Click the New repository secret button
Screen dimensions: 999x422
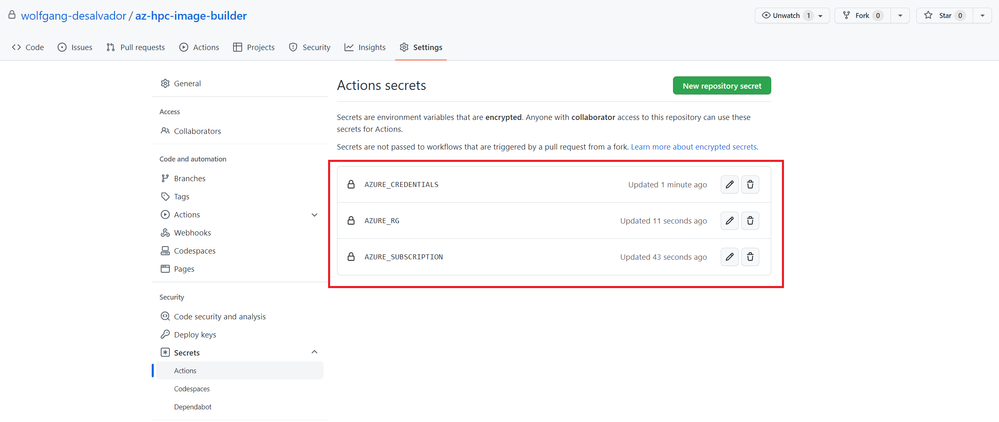pyautogui.click(x=722, y=85)
